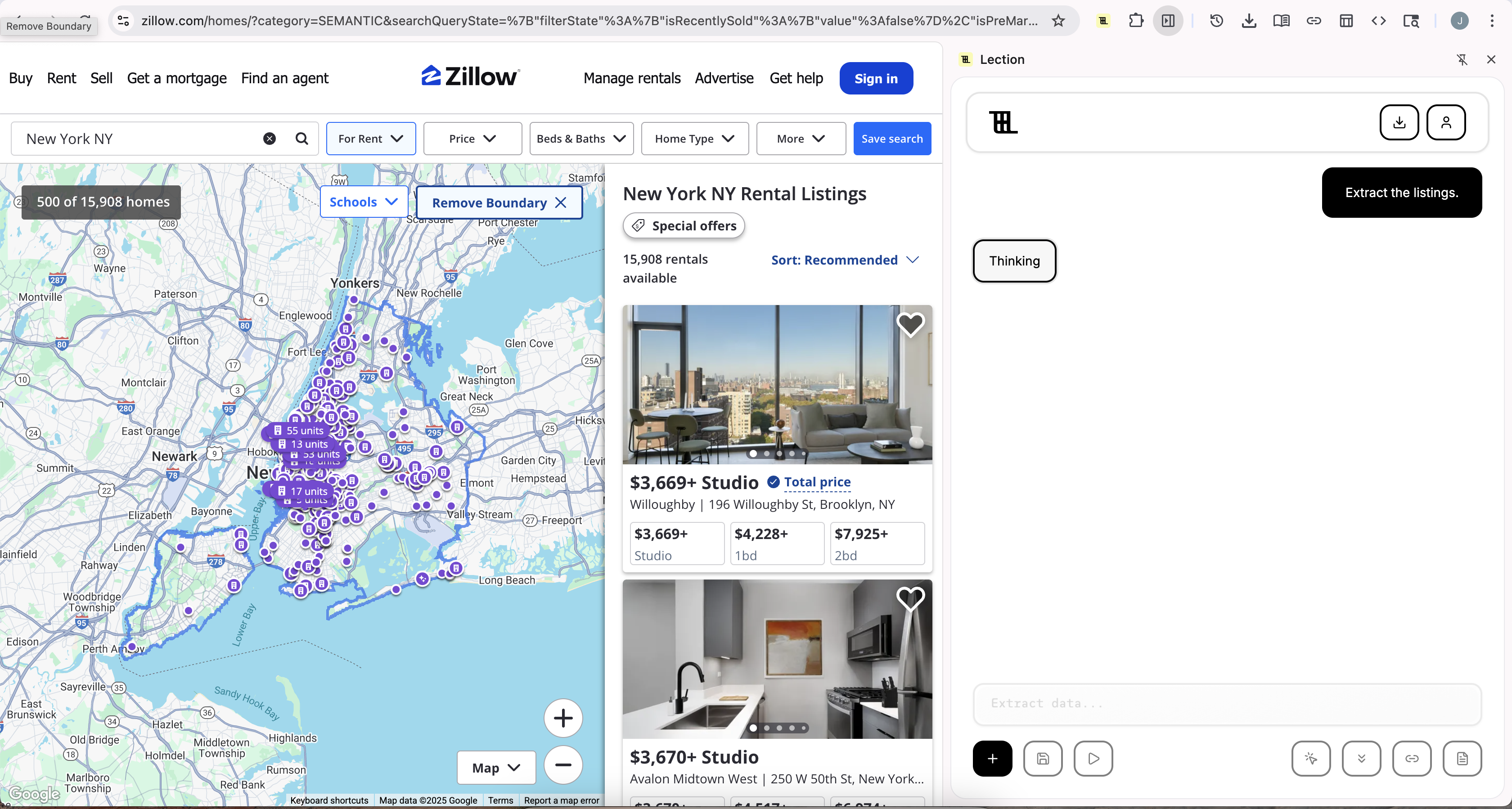1512x809 pixels.
Task: Open the Sort: Recommended dropdown
Action: click(x=844, y=260)
